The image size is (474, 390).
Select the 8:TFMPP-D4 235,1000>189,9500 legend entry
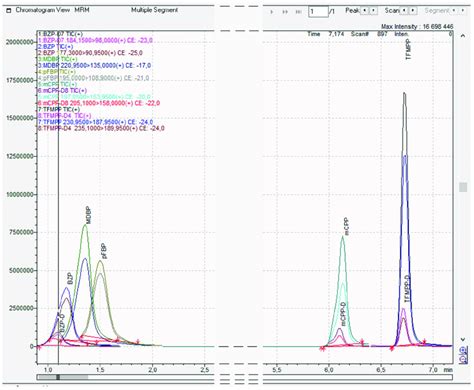click(101, 128)
